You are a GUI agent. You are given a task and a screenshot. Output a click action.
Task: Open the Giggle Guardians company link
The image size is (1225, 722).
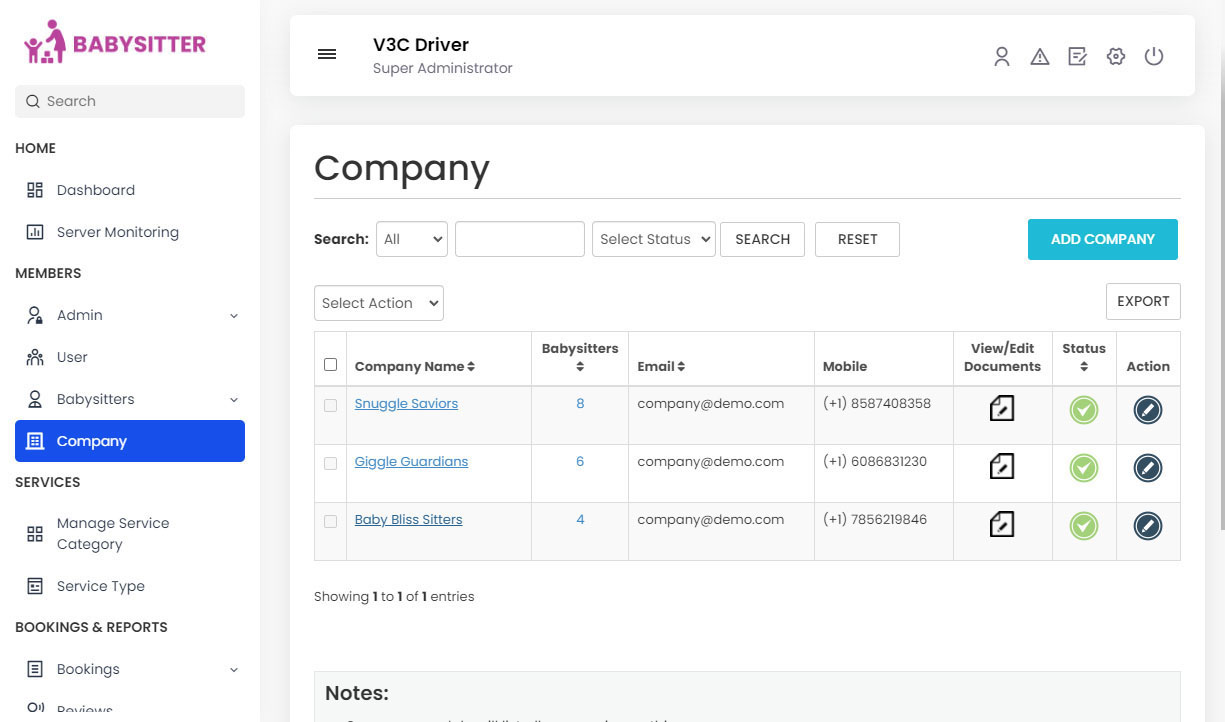[411, 461]
